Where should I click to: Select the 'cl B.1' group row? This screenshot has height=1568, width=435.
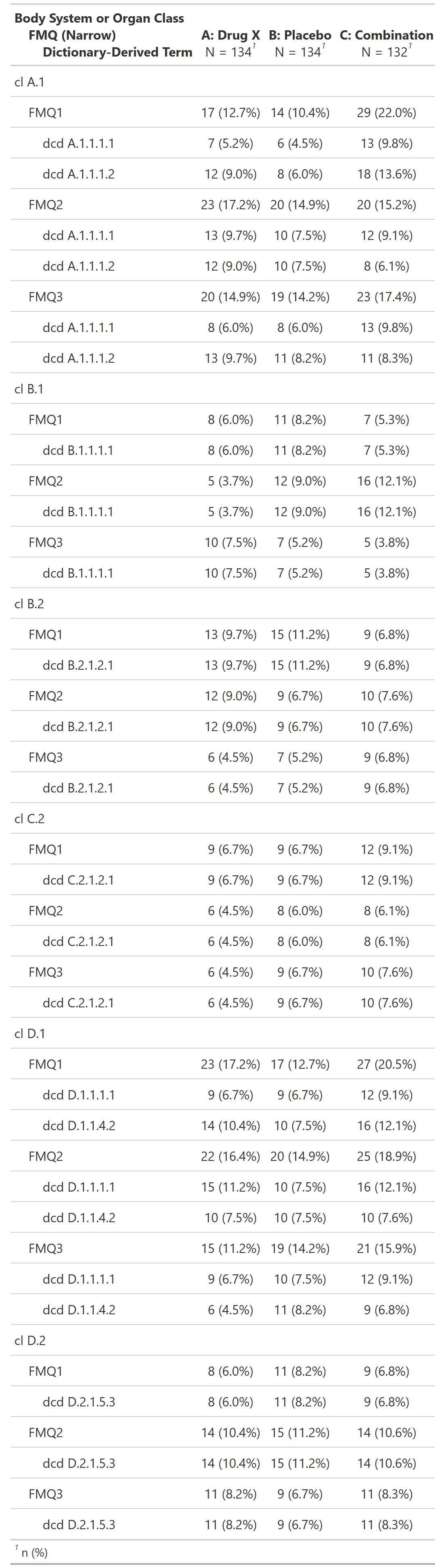(222, 389)
